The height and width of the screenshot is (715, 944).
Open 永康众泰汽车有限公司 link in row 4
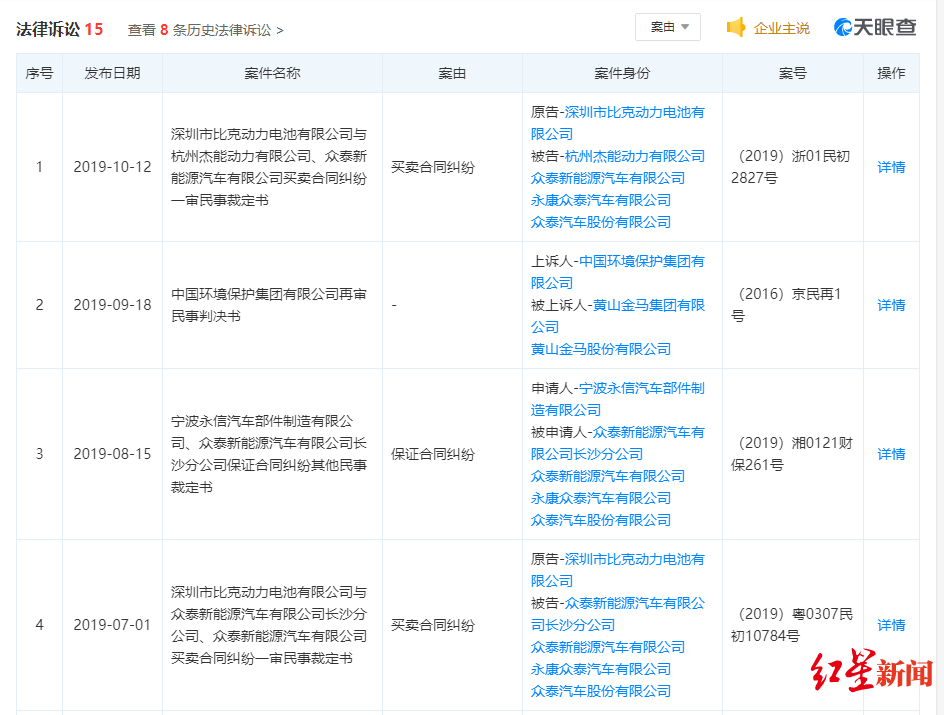601,669
